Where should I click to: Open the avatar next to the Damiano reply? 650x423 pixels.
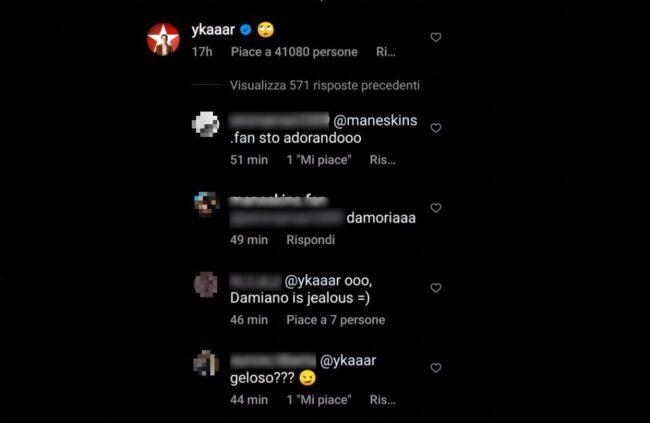(206, 284)
